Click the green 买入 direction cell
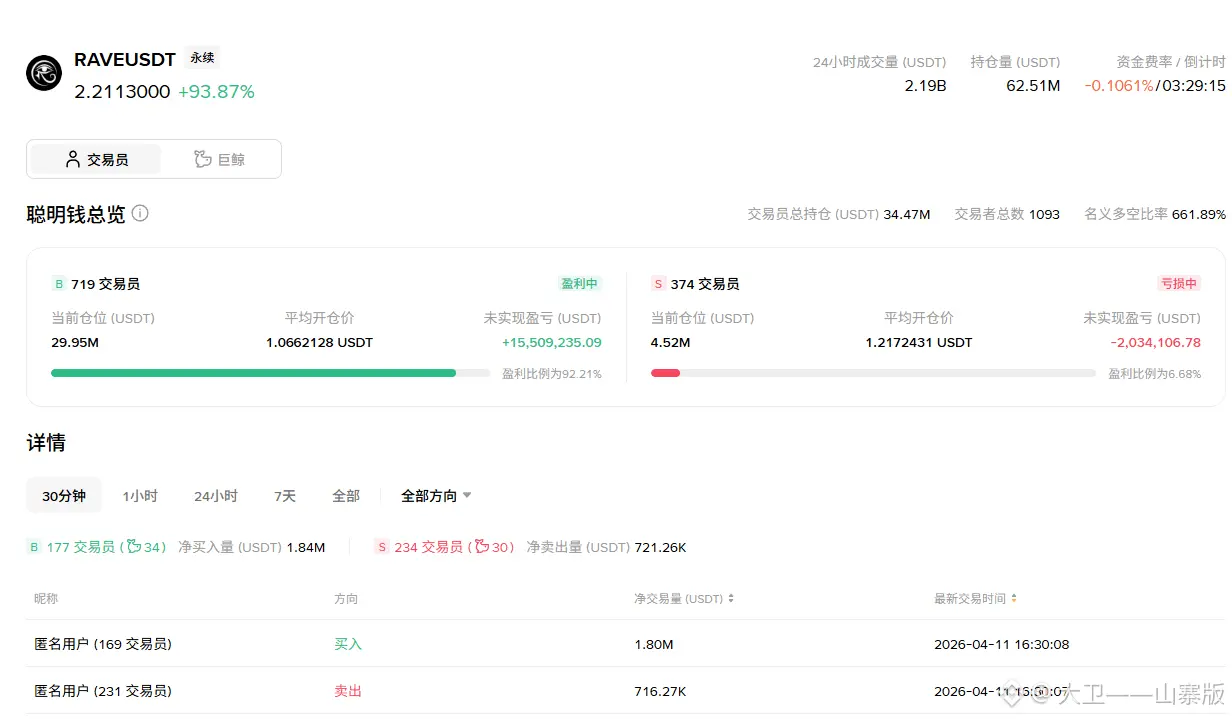 [x=348, y=644]
